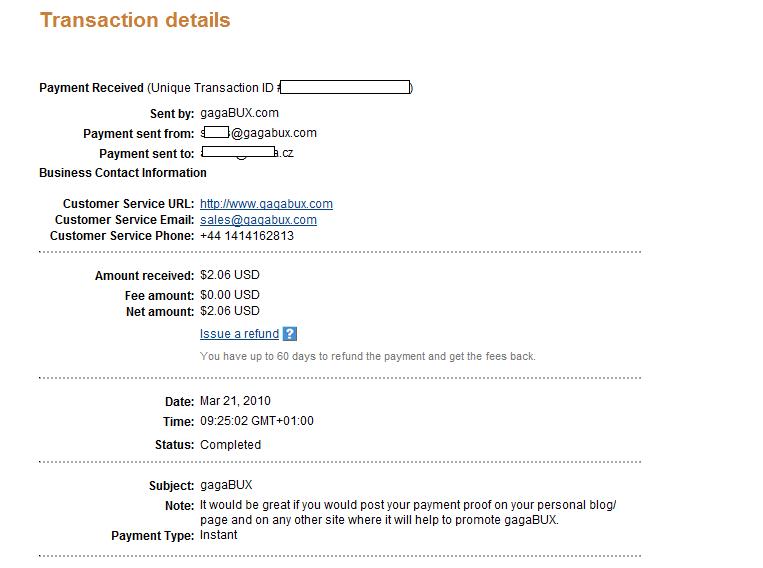Click the Issue a refund link
Screen dimensions: 763x568
click(x=239, y=334)
